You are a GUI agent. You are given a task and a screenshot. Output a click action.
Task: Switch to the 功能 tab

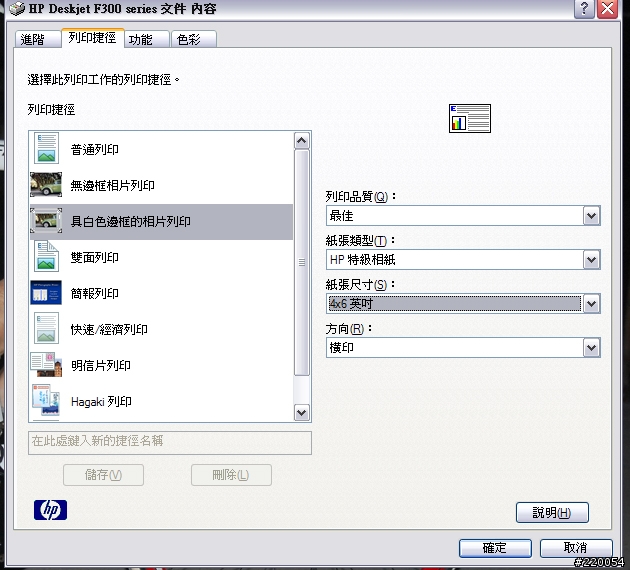tap(147, 39)
